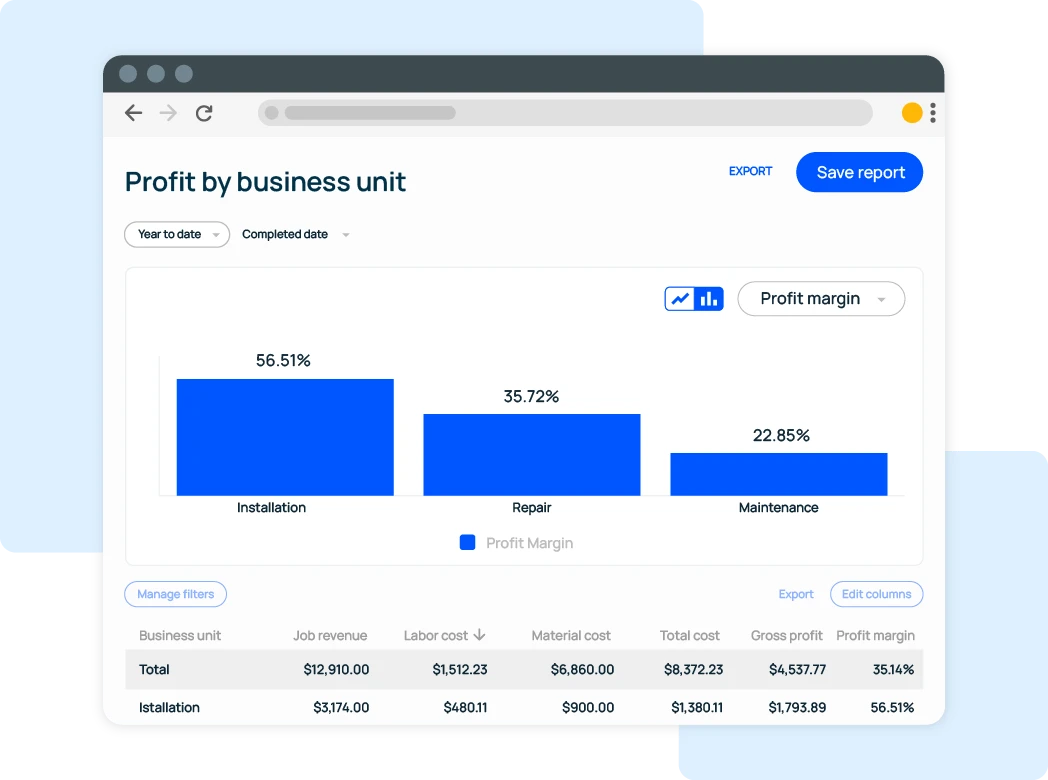The image size is (1048, 780).
Task: Click the Save report button
Action: tap(860, 172)
